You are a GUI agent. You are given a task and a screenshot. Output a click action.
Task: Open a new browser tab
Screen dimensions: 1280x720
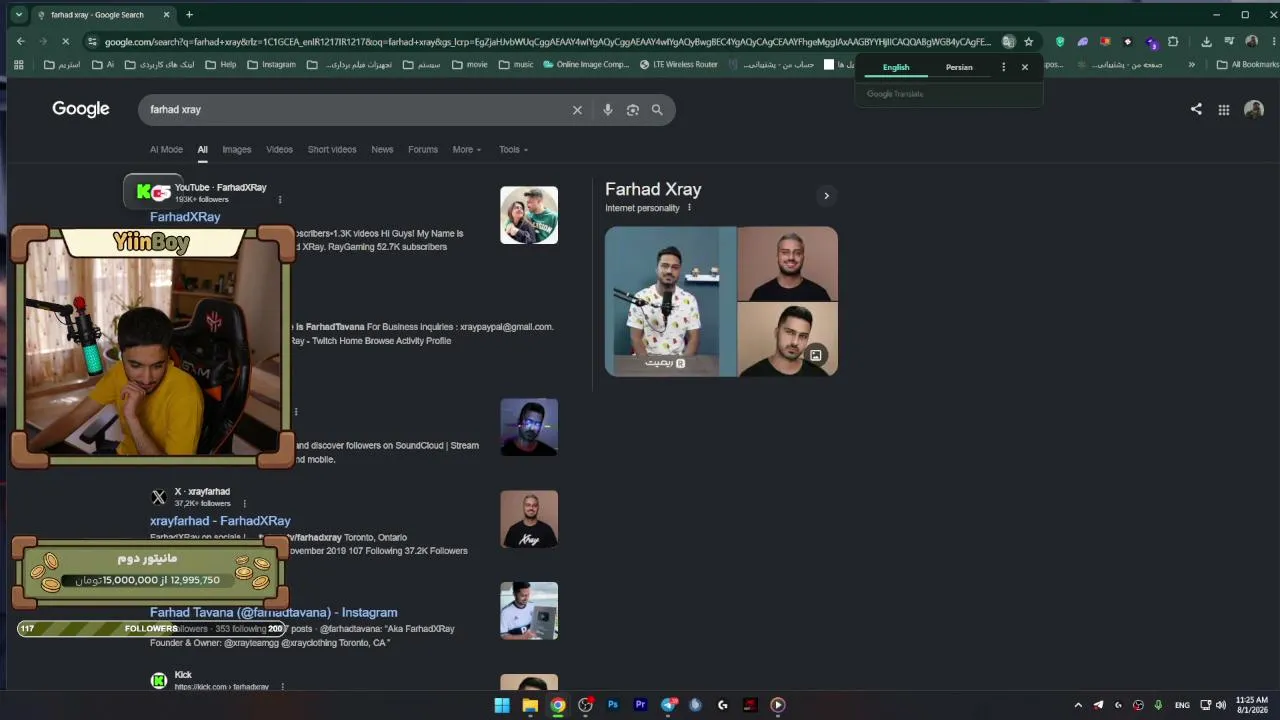click(x=189, y=14)
